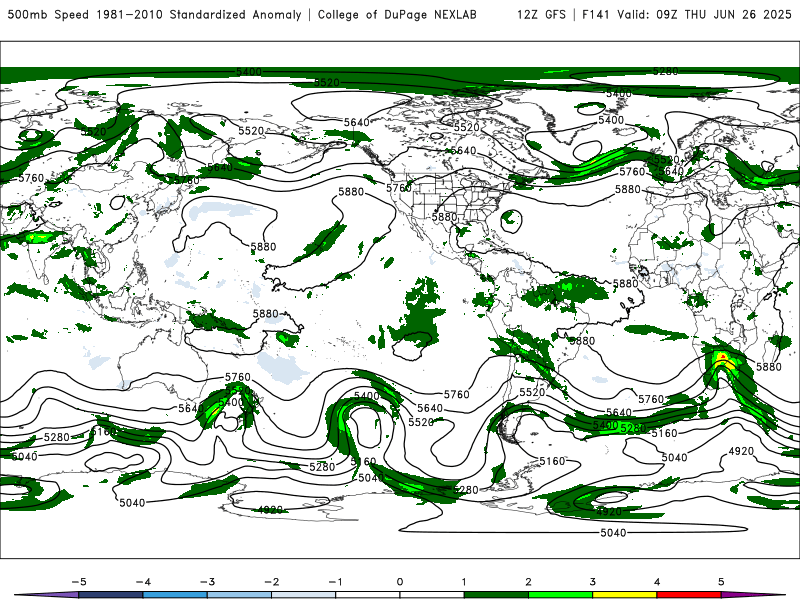Click the colorbar tick label "-5"

(79, 582)
